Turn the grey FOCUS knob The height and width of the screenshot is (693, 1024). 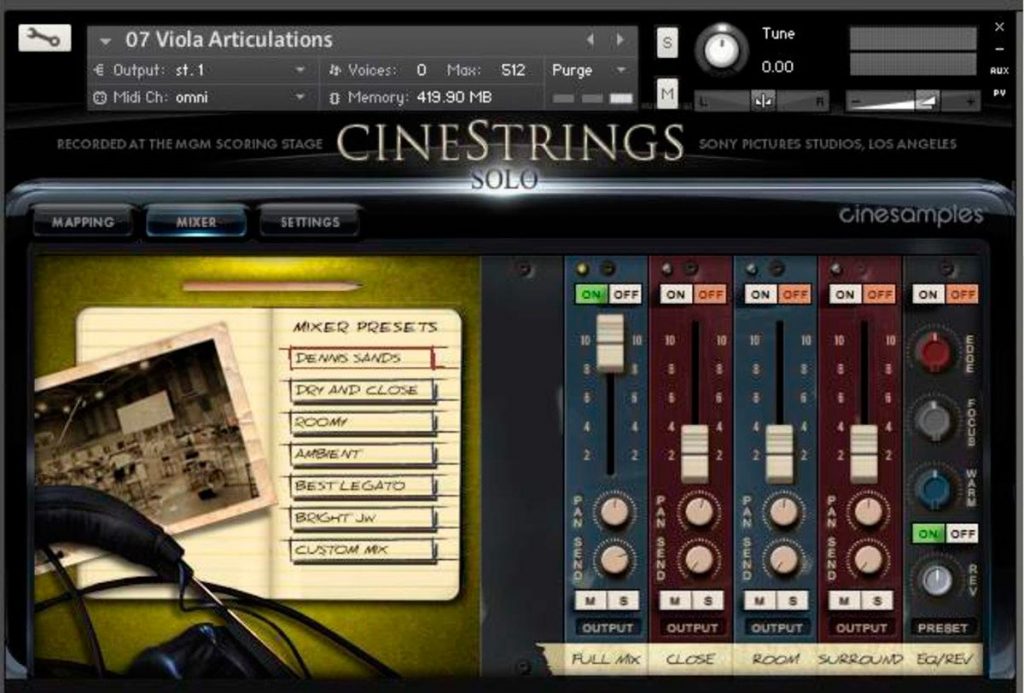(x=934, y=419)
